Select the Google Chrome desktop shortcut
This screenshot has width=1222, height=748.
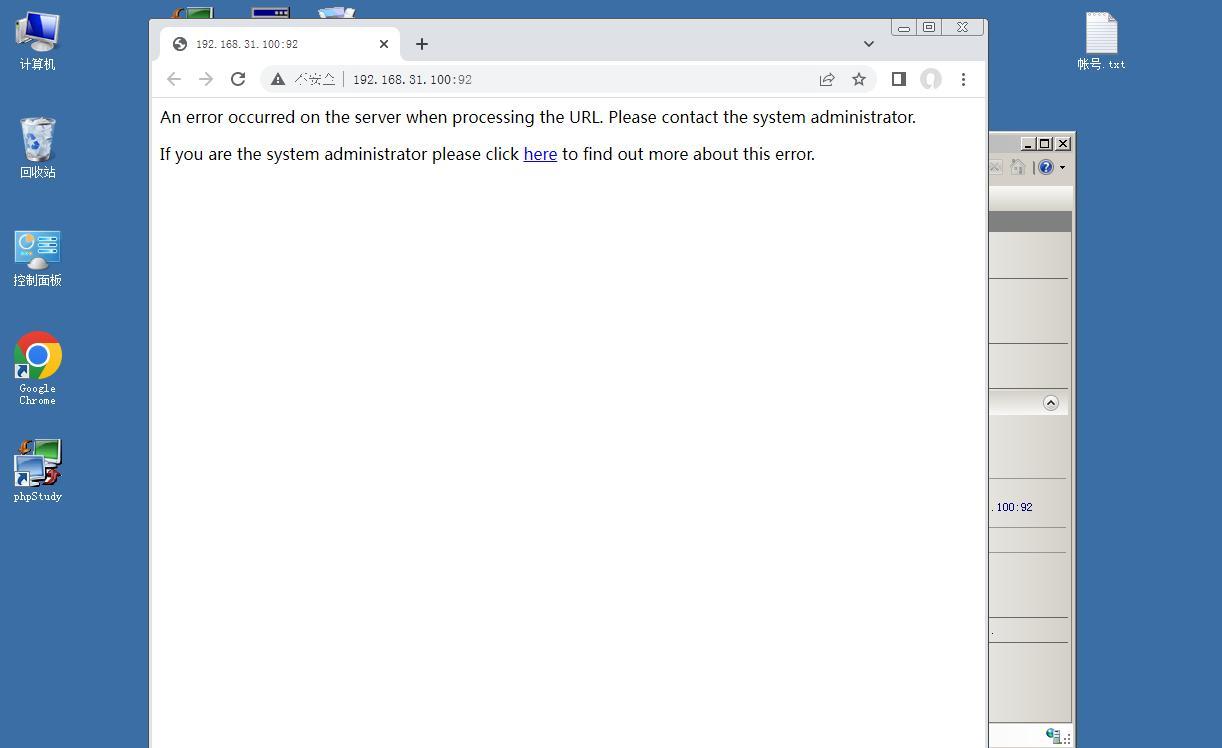37,368
